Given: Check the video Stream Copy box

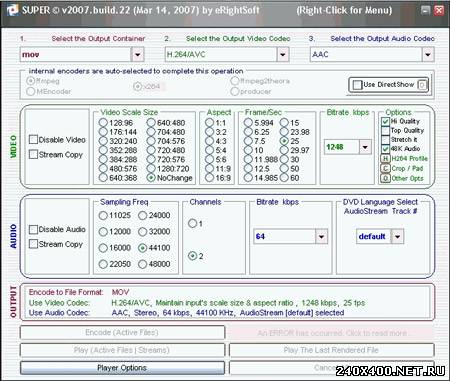Looking at the screenshot, I should tap(33, 154).
